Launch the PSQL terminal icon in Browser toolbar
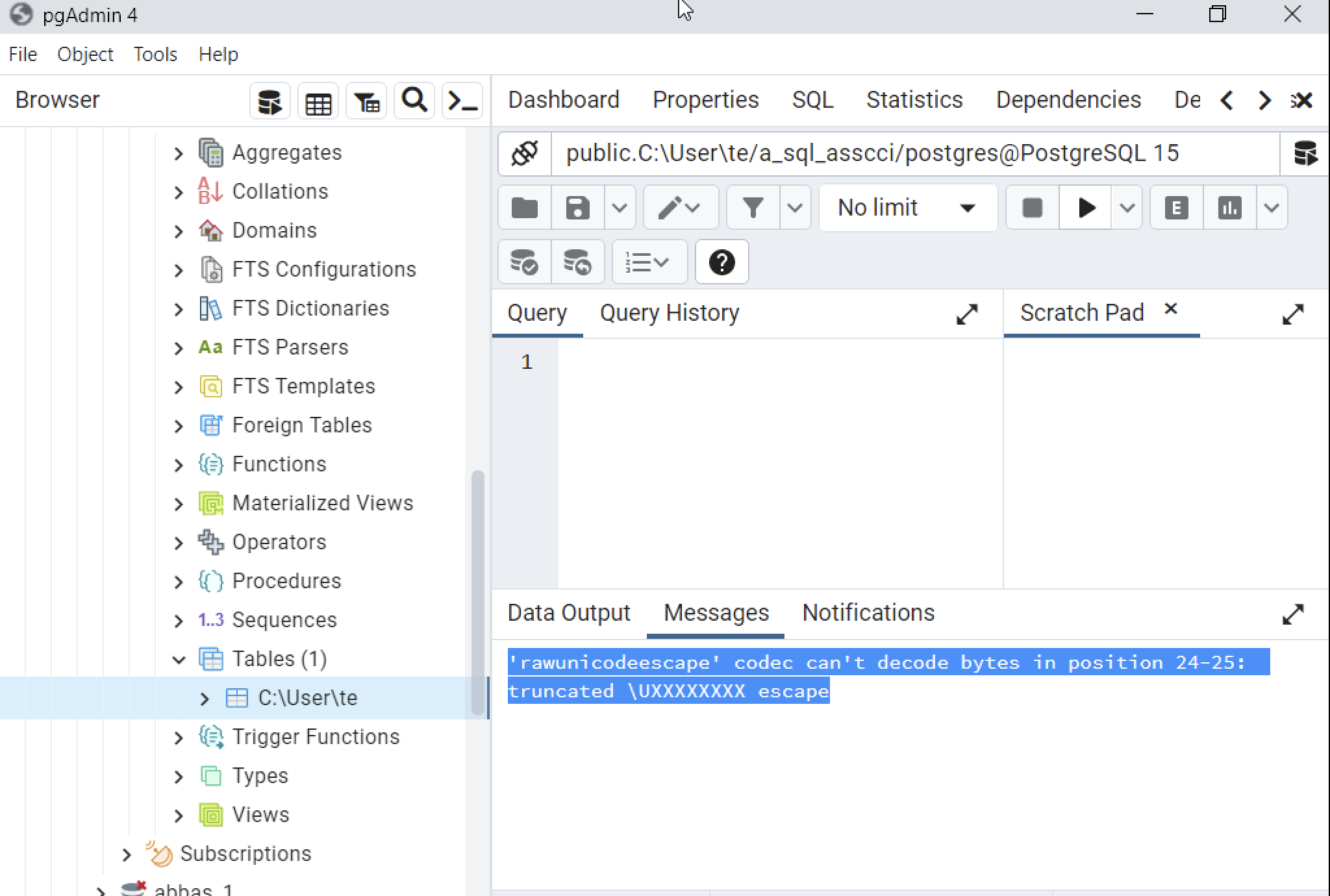Viewport: 1330px width, 896px height. (x=462, y=101)
